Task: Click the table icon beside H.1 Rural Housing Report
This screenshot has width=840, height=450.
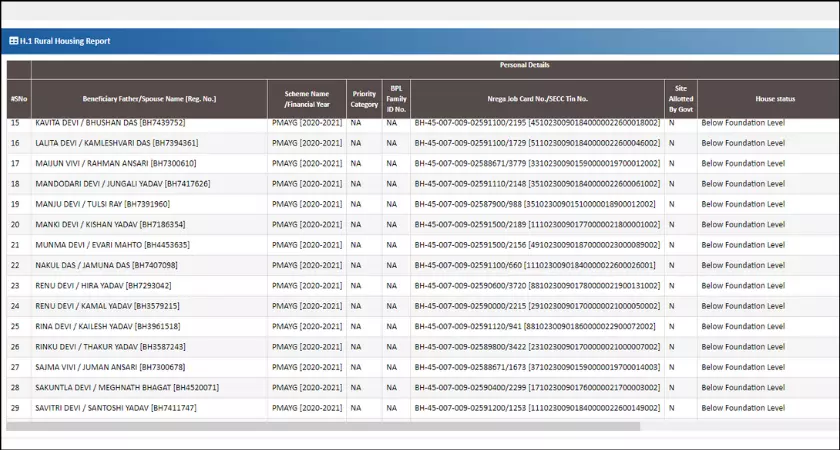Action: tap(14, 41)
